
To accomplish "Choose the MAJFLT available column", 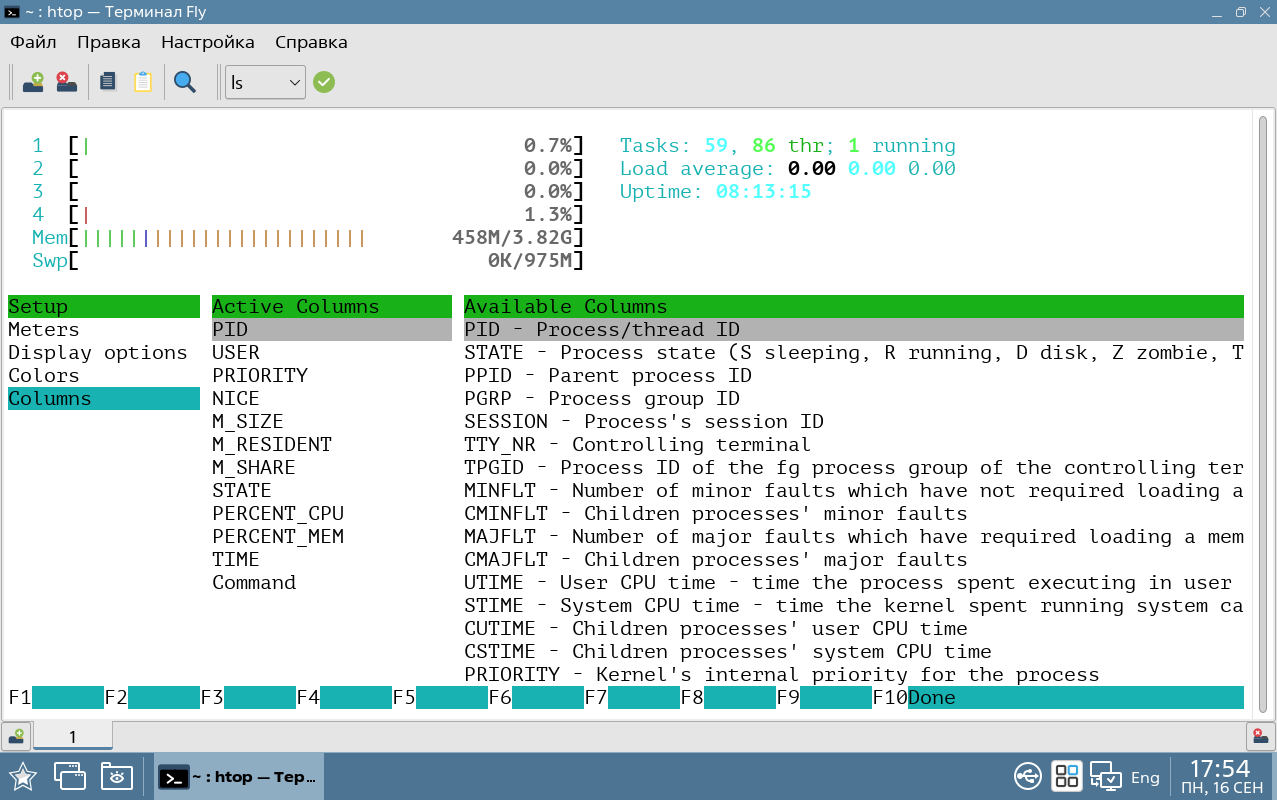I will (854, 537).
